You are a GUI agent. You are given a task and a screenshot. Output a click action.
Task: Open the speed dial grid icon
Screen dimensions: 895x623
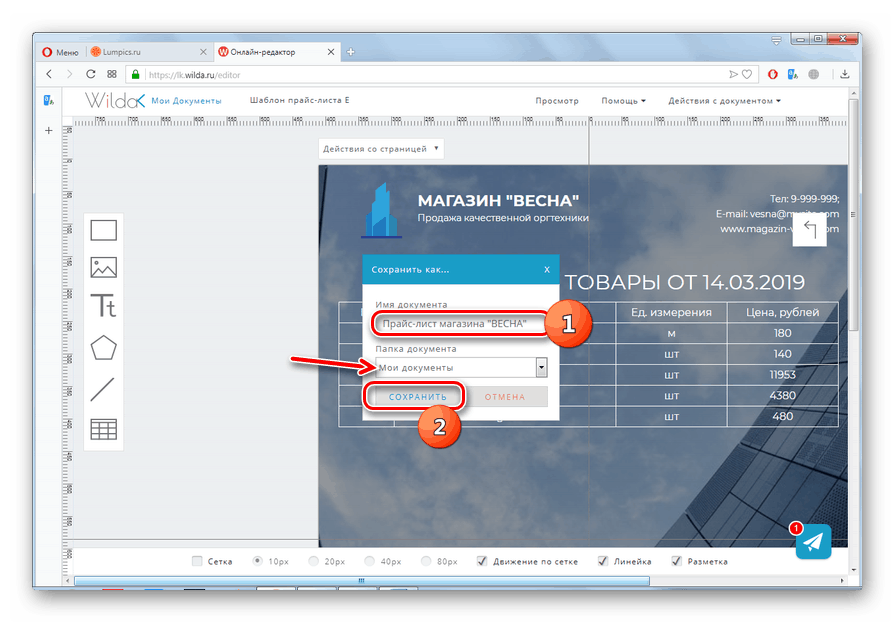112,74
